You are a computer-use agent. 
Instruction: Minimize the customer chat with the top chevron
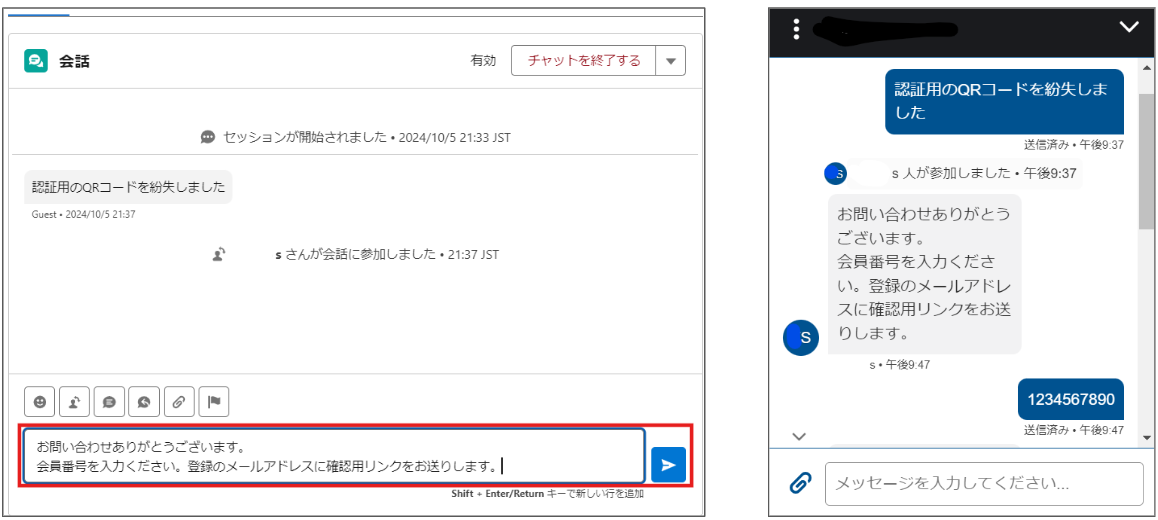pos(1129,27)
